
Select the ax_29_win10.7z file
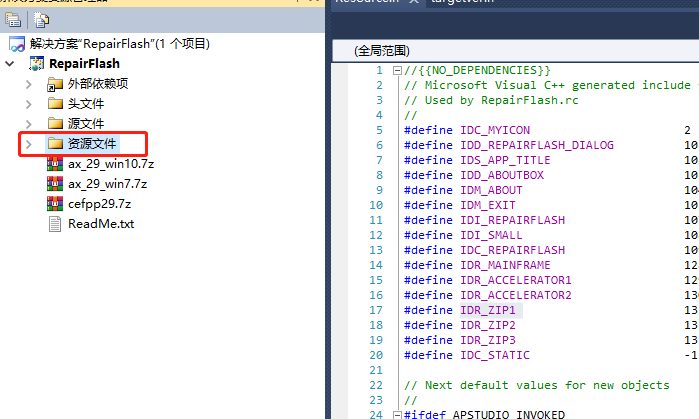click(x=111, y=164)
